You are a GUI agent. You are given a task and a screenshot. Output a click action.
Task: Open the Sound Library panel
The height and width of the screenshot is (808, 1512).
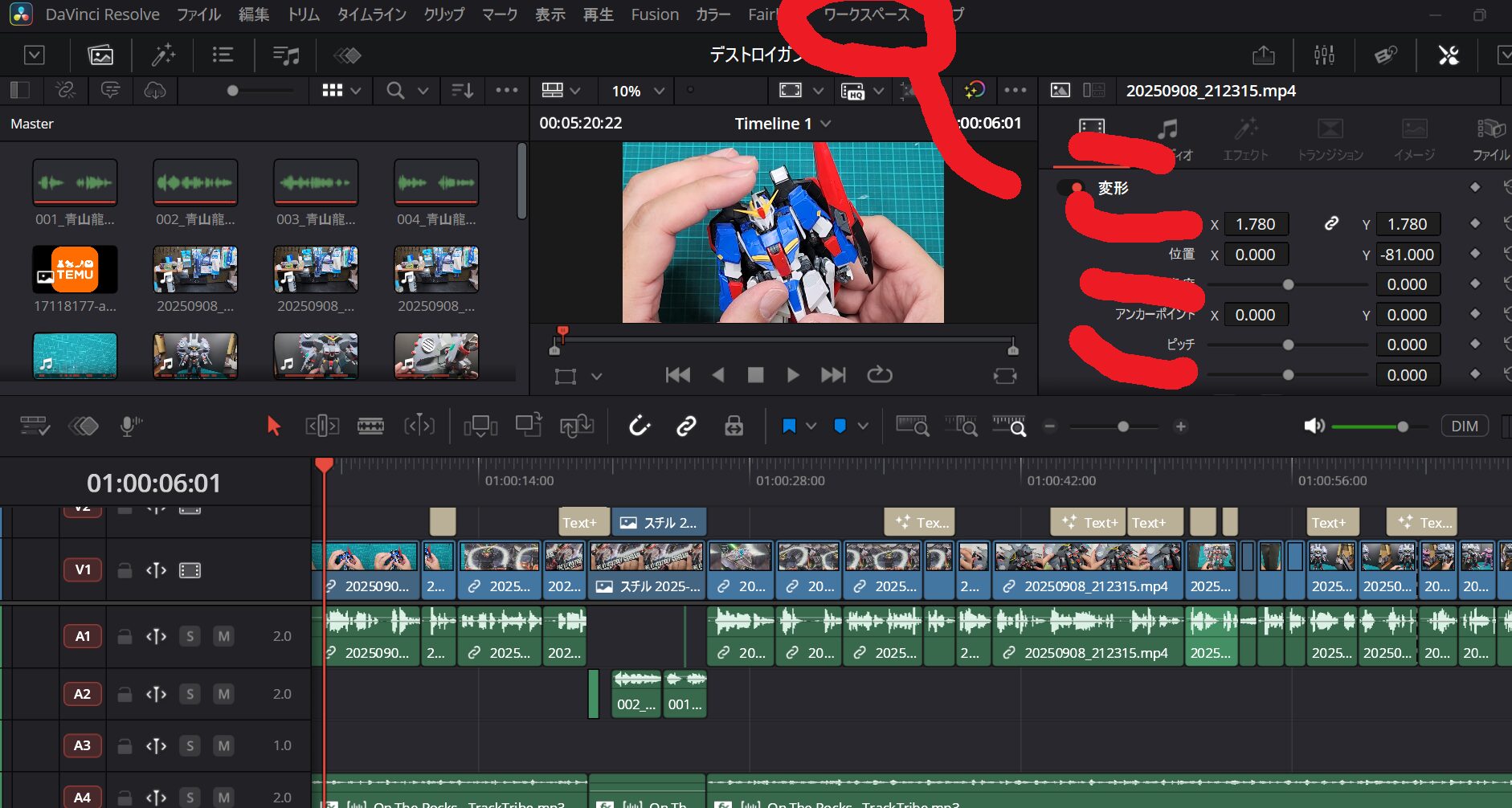pos(286,55)
